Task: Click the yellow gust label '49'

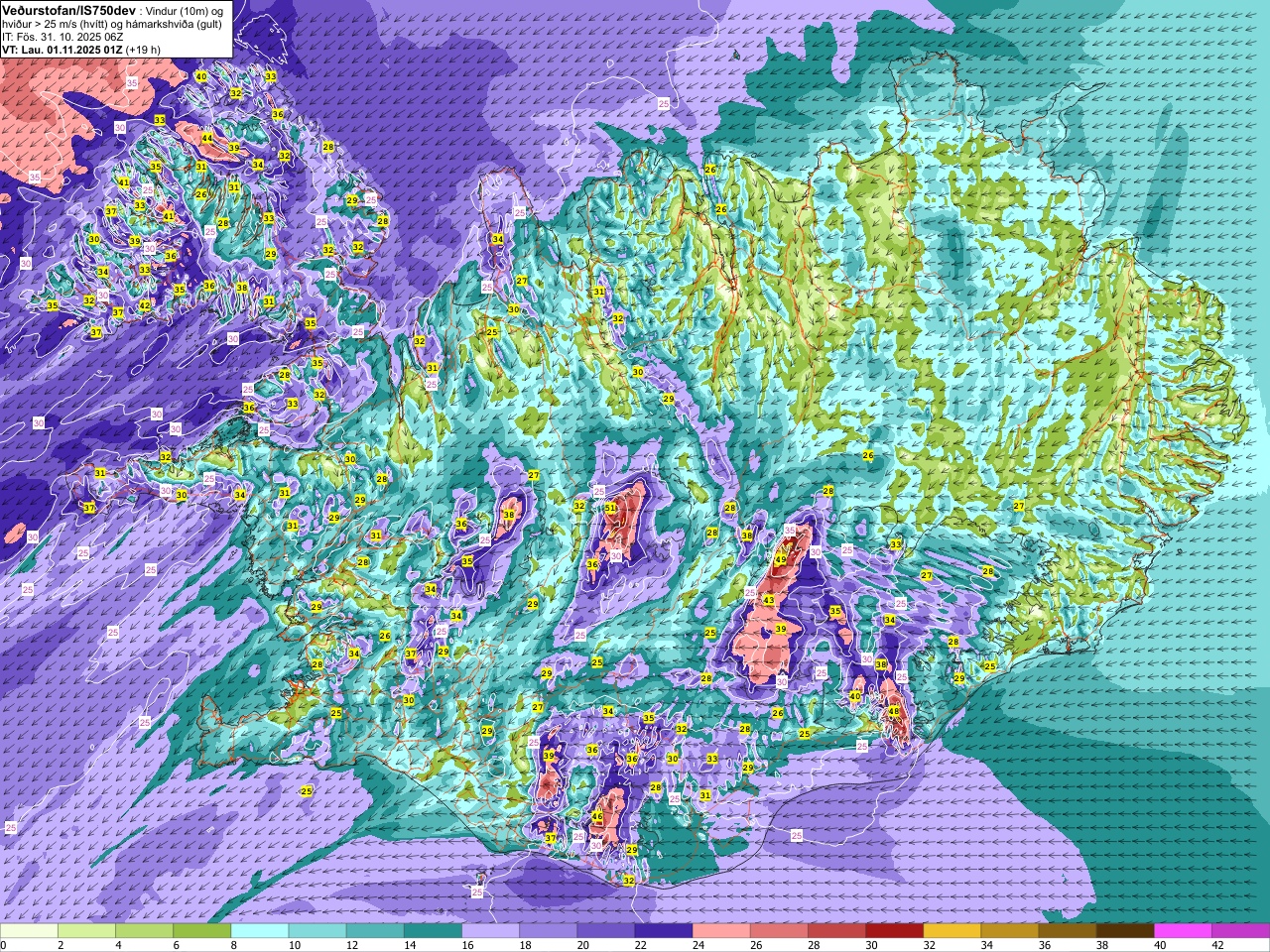Action: click(781, 559)
